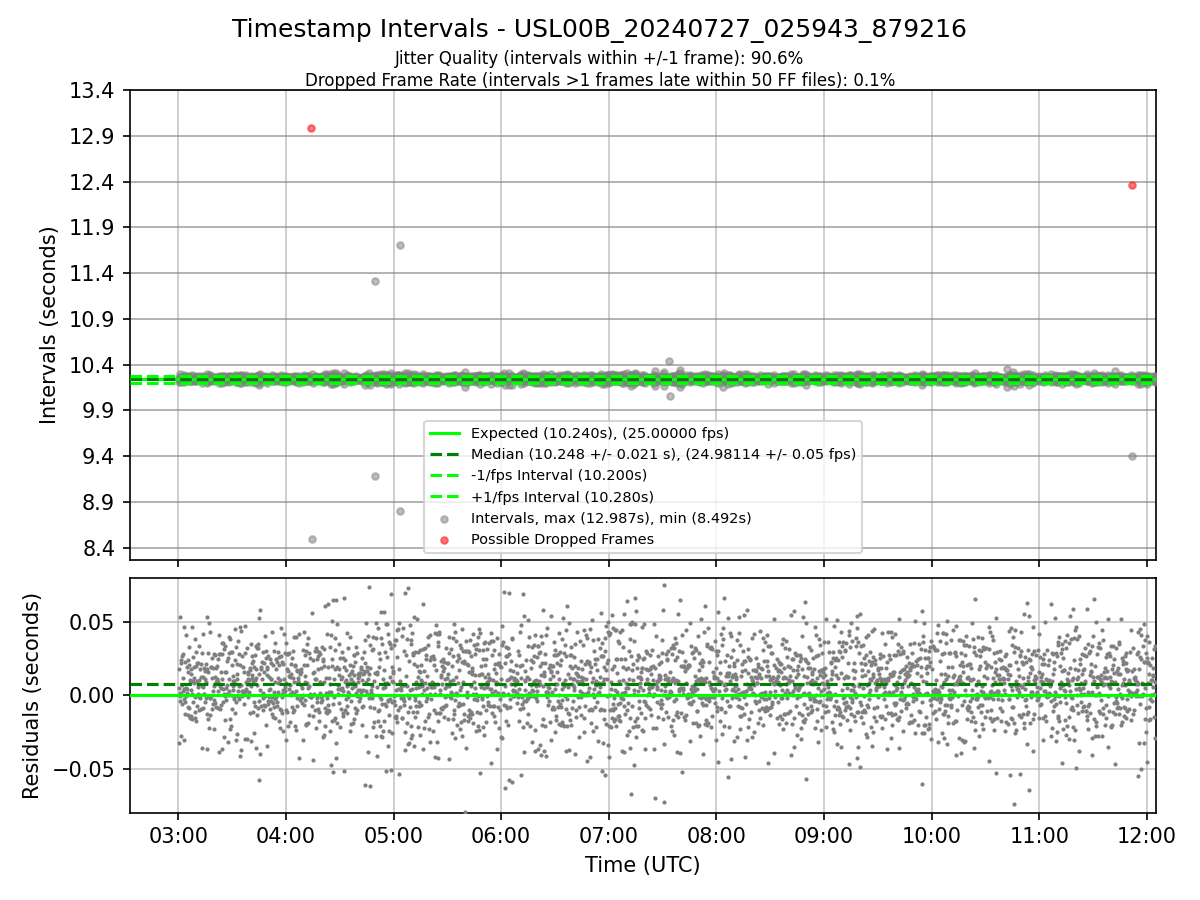This screenshot has height=900, width=1200.
Task: Click the gray dot marker in the legend
Action: pos(445,519)
